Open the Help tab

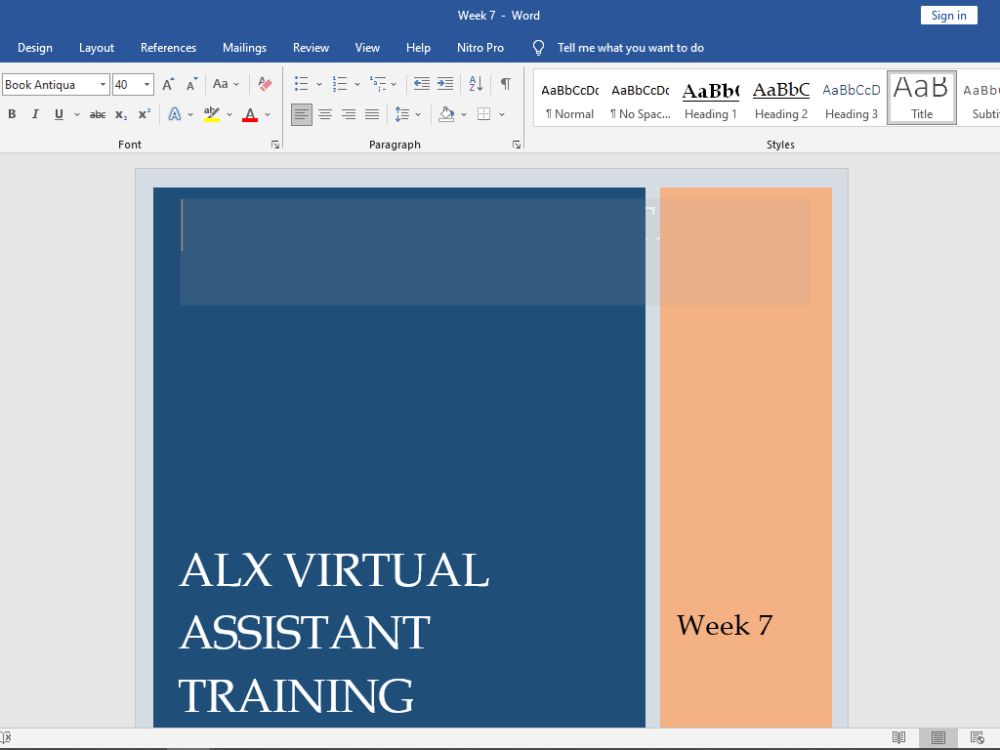[418, 48]
